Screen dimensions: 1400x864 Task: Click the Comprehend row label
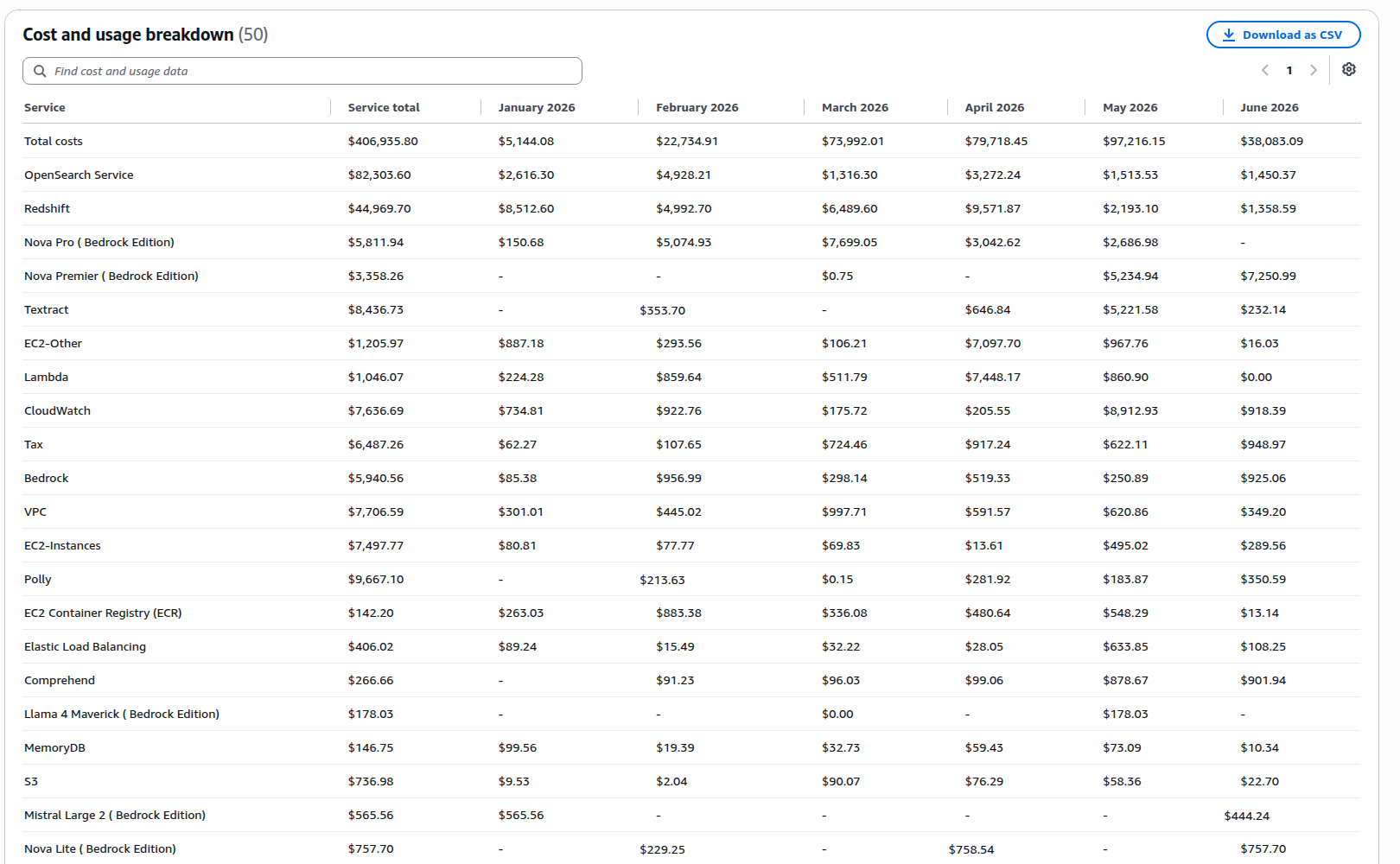(x=60, y=680)
